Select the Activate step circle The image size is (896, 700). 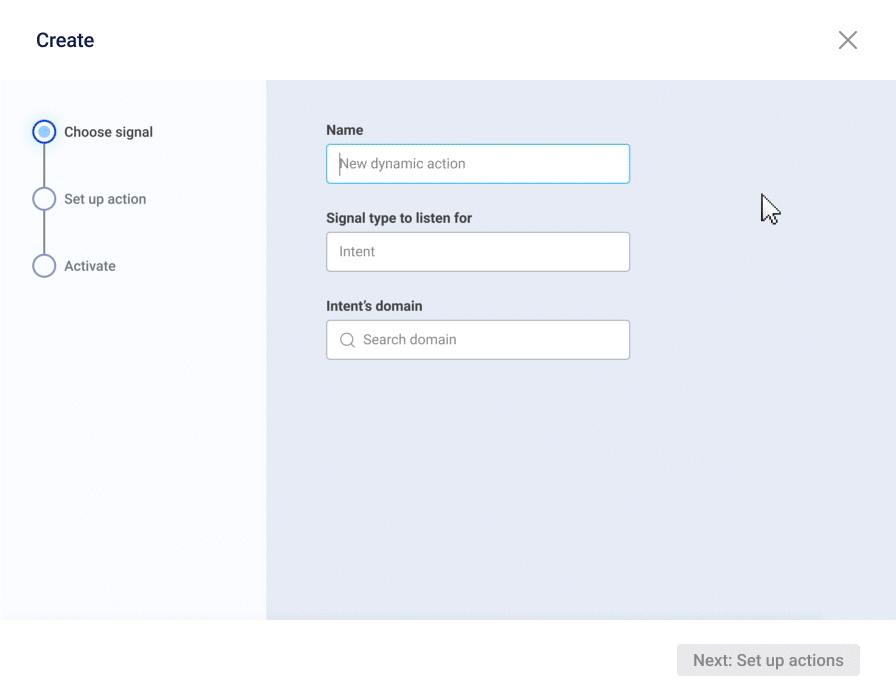coord(44,266)
